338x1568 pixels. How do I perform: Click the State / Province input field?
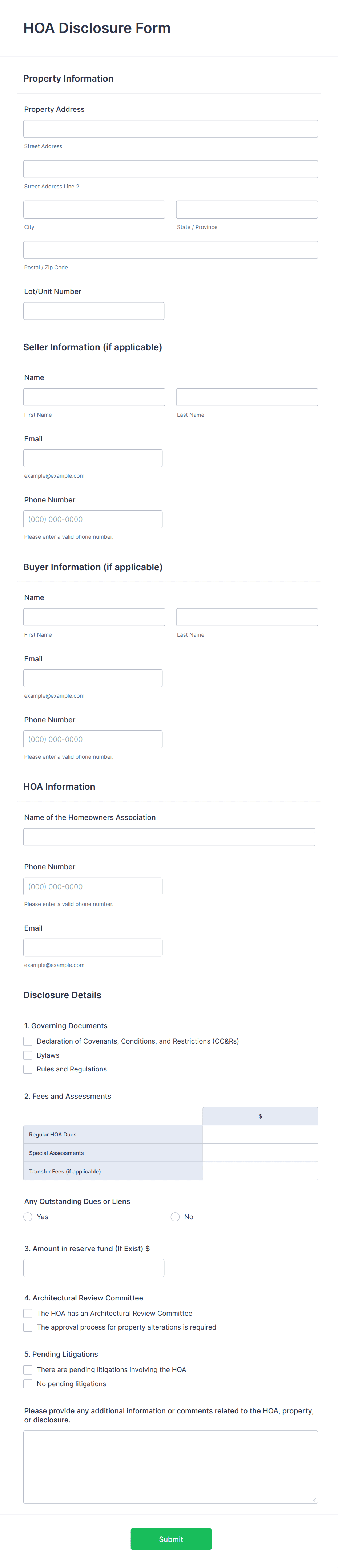tap(247, 209)
